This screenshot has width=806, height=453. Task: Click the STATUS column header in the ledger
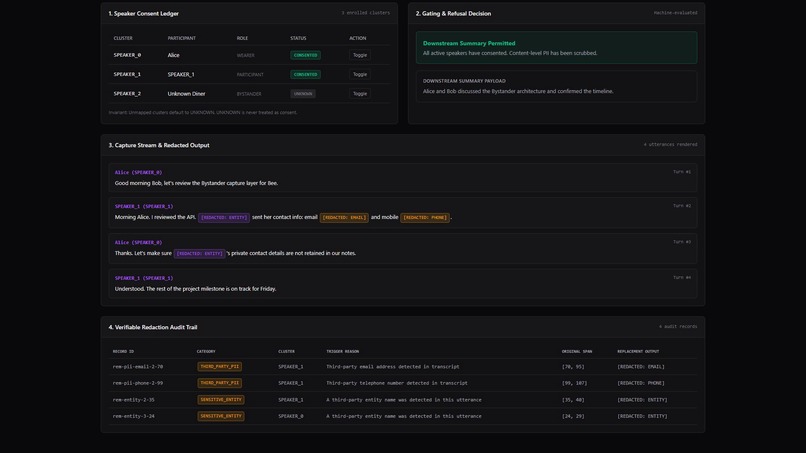(x=298, y=38)
